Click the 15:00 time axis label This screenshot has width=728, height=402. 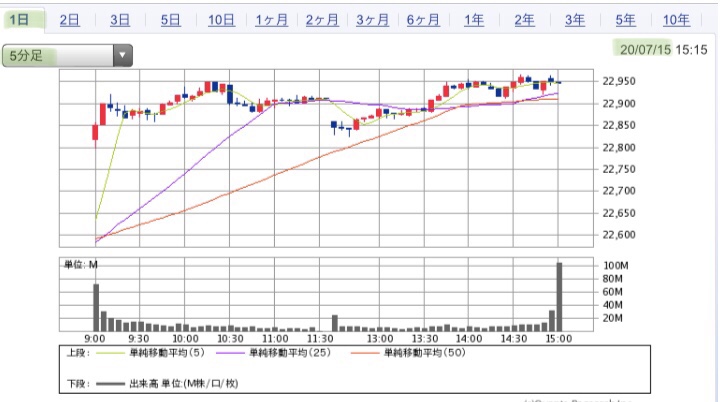pyautogui.click(x=559, y=339)
